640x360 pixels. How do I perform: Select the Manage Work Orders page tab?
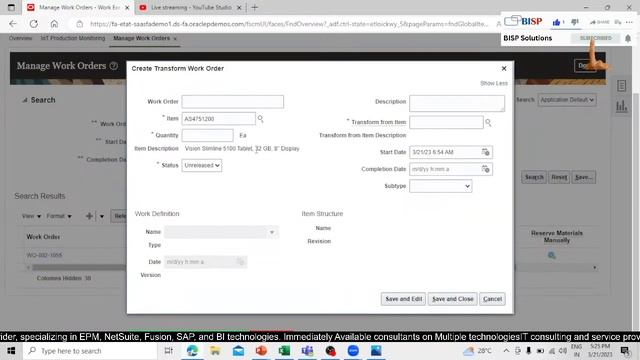(142, 38)
